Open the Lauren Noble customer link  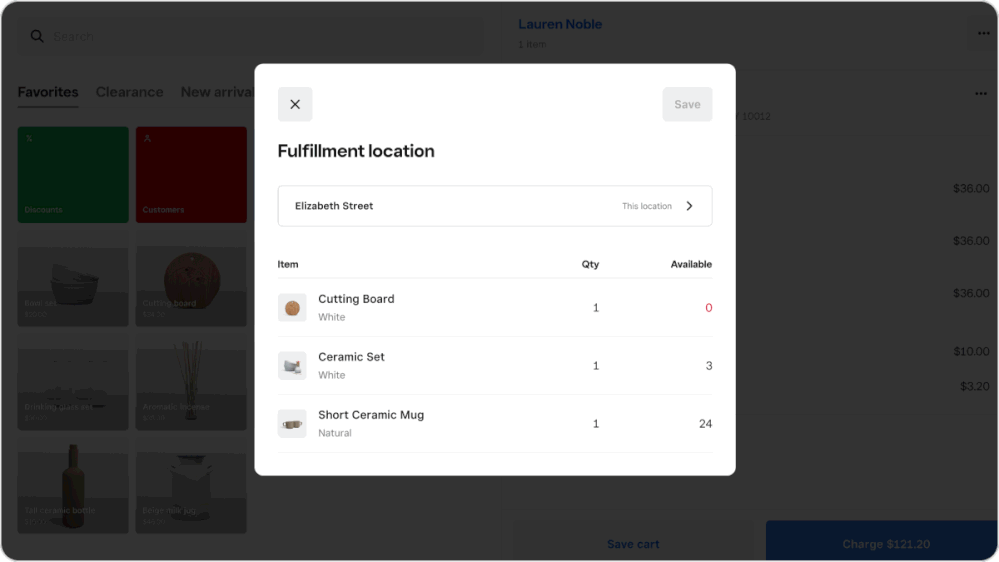560,24
